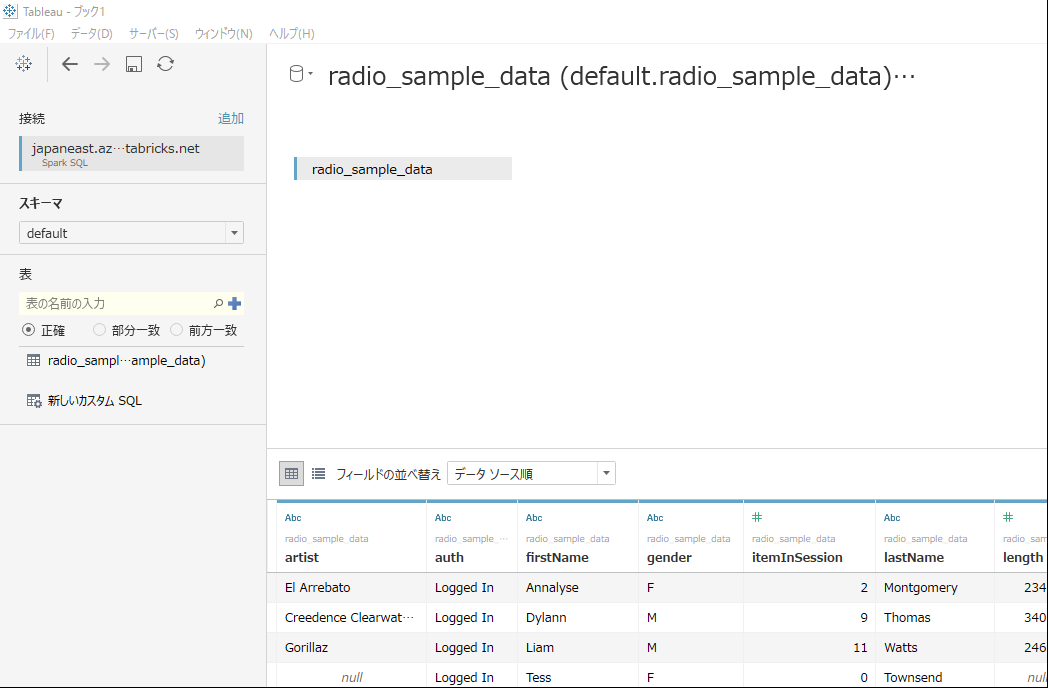Change the artist column type via Abc icon

pyautogui.click(x=291, y=517)
